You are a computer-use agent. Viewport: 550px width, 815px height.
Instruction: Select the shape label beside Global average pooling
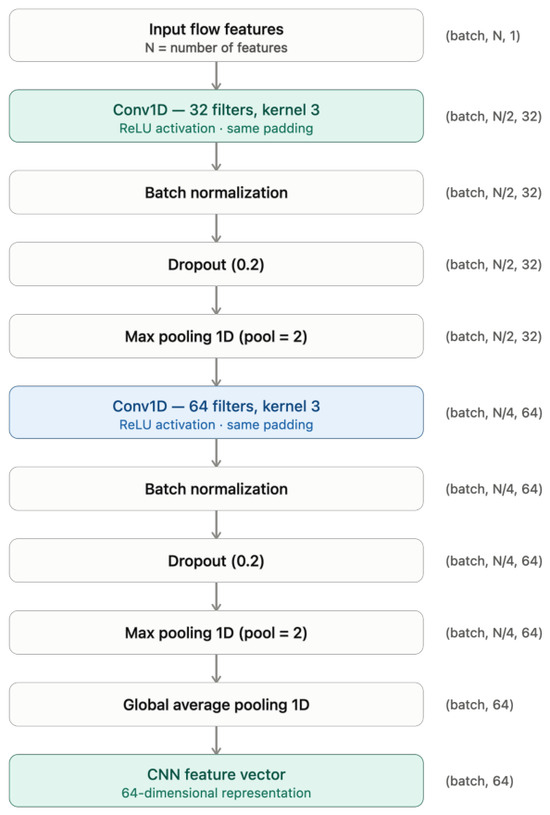point(479,705)
